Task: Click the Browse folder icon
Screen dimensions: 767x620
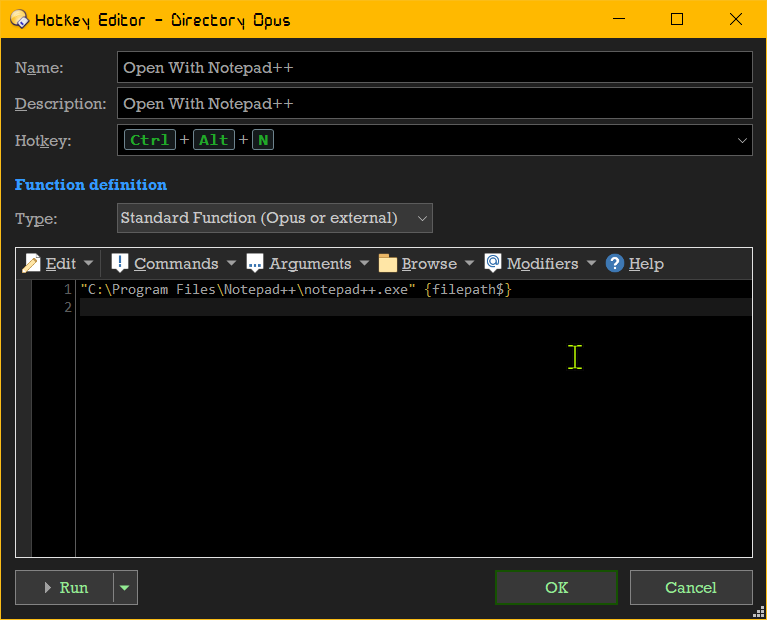Action: 387,263
